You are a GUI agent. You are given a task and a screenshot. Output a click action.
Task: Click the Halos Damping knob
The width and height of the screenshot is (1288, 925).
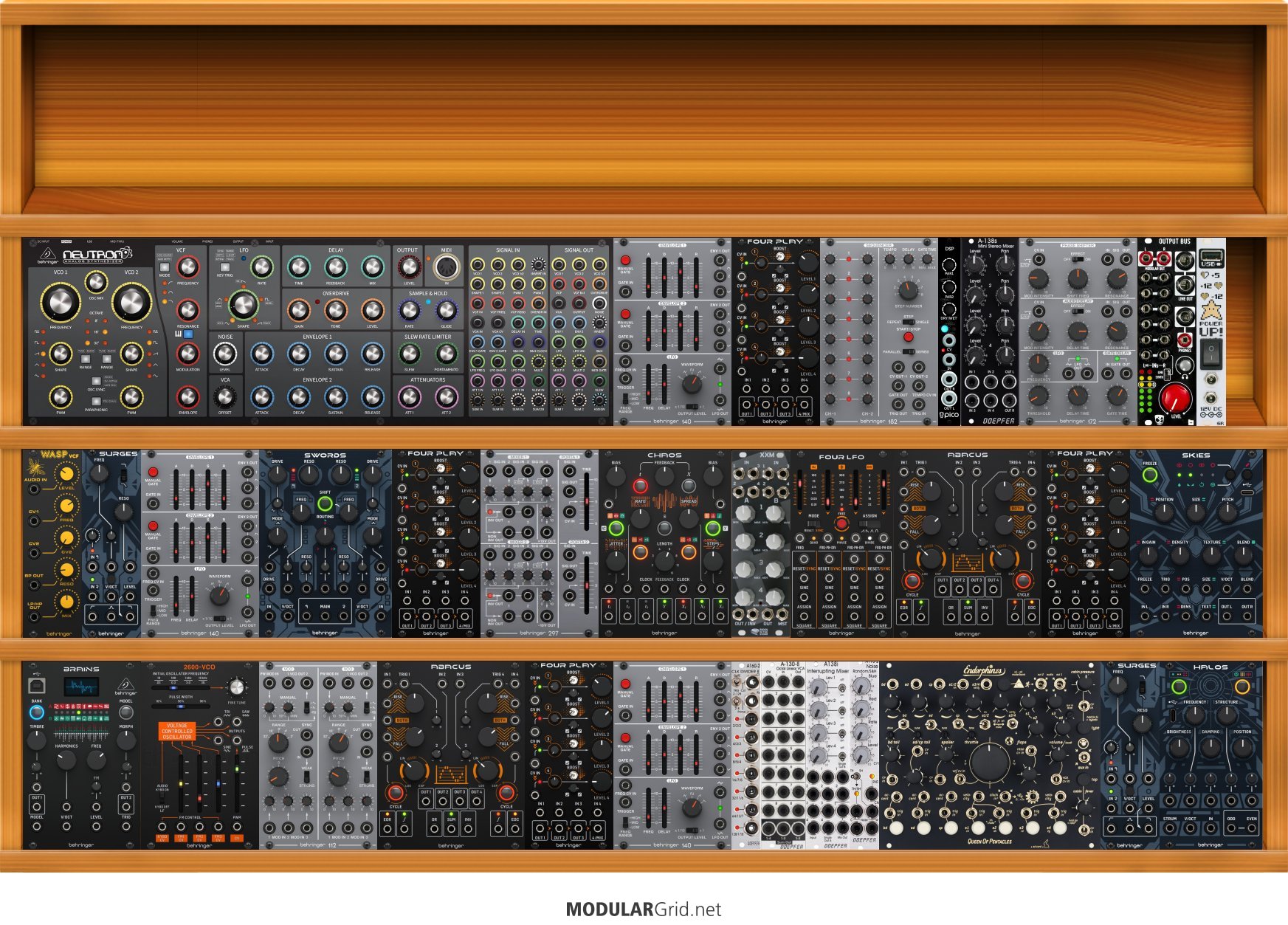[x=1210, y=748]
